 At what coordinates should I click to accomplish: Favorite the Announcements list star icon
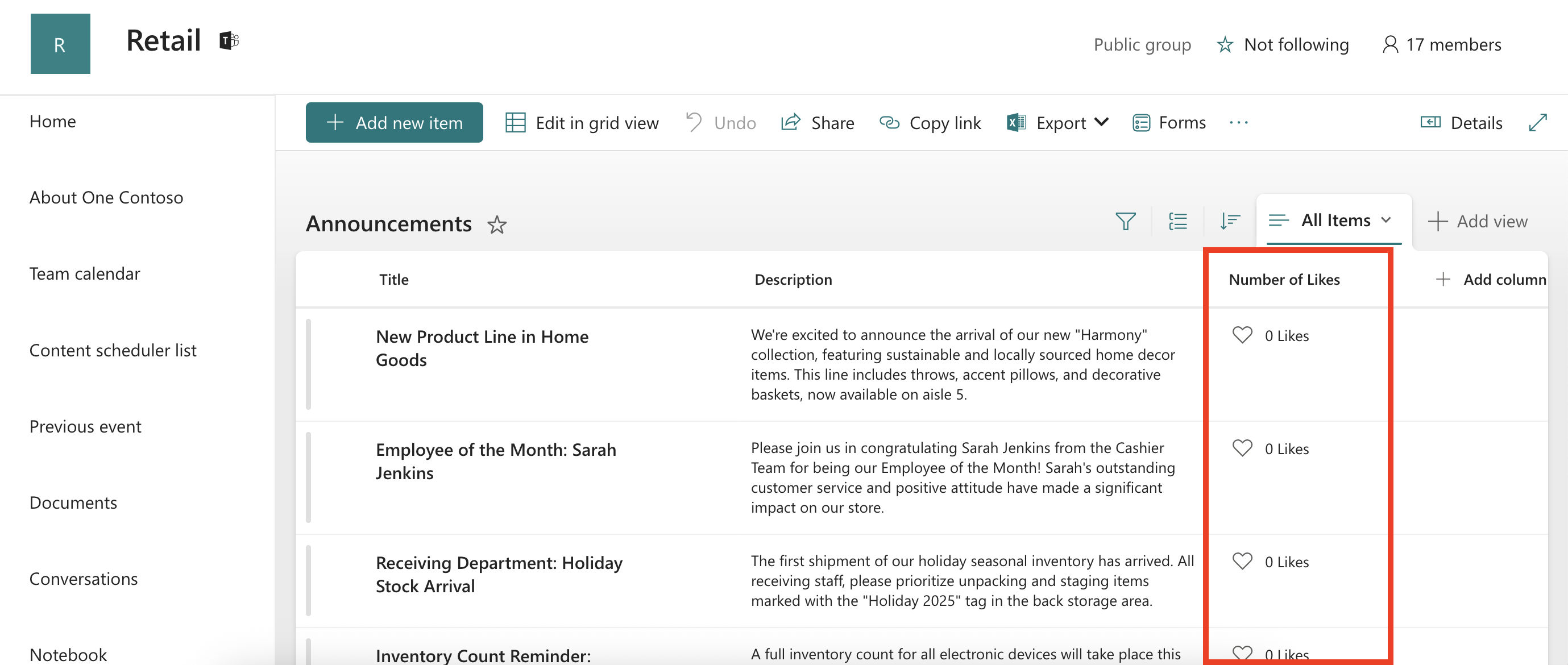pyautogui.click(x=497, y=225)
